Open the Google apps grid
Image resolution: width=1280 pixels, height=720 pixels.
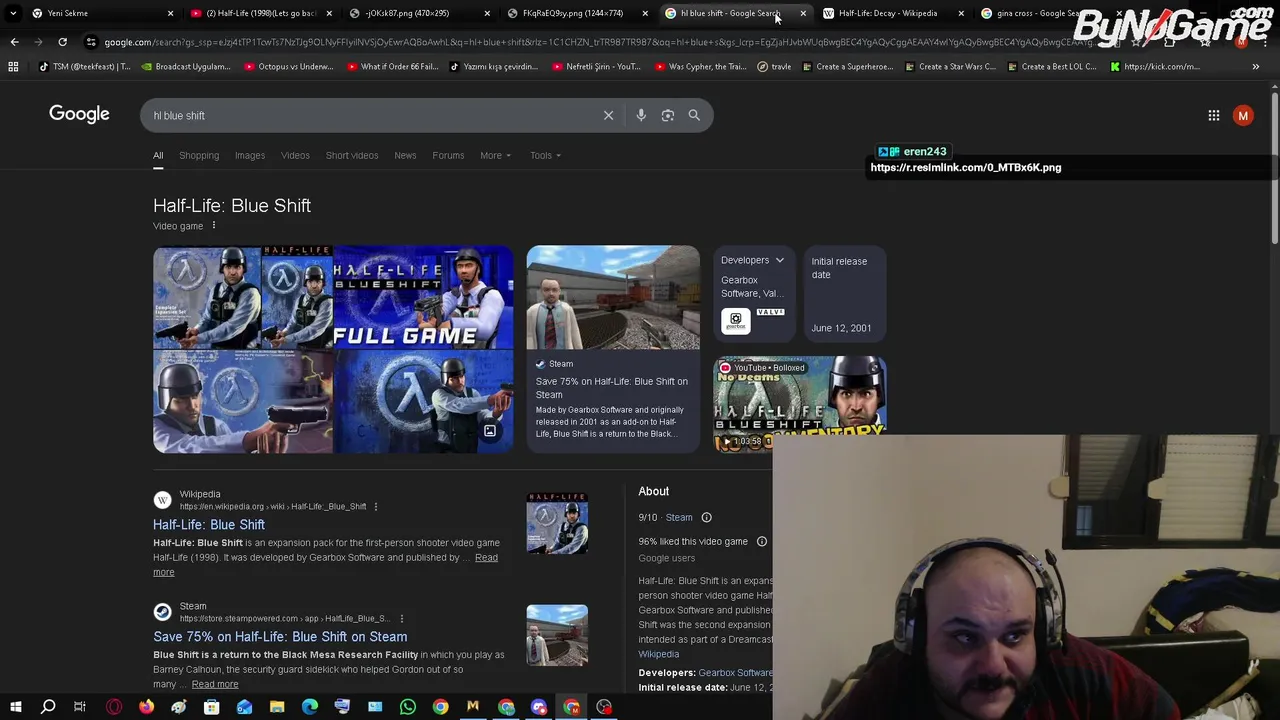point(1214,115)
